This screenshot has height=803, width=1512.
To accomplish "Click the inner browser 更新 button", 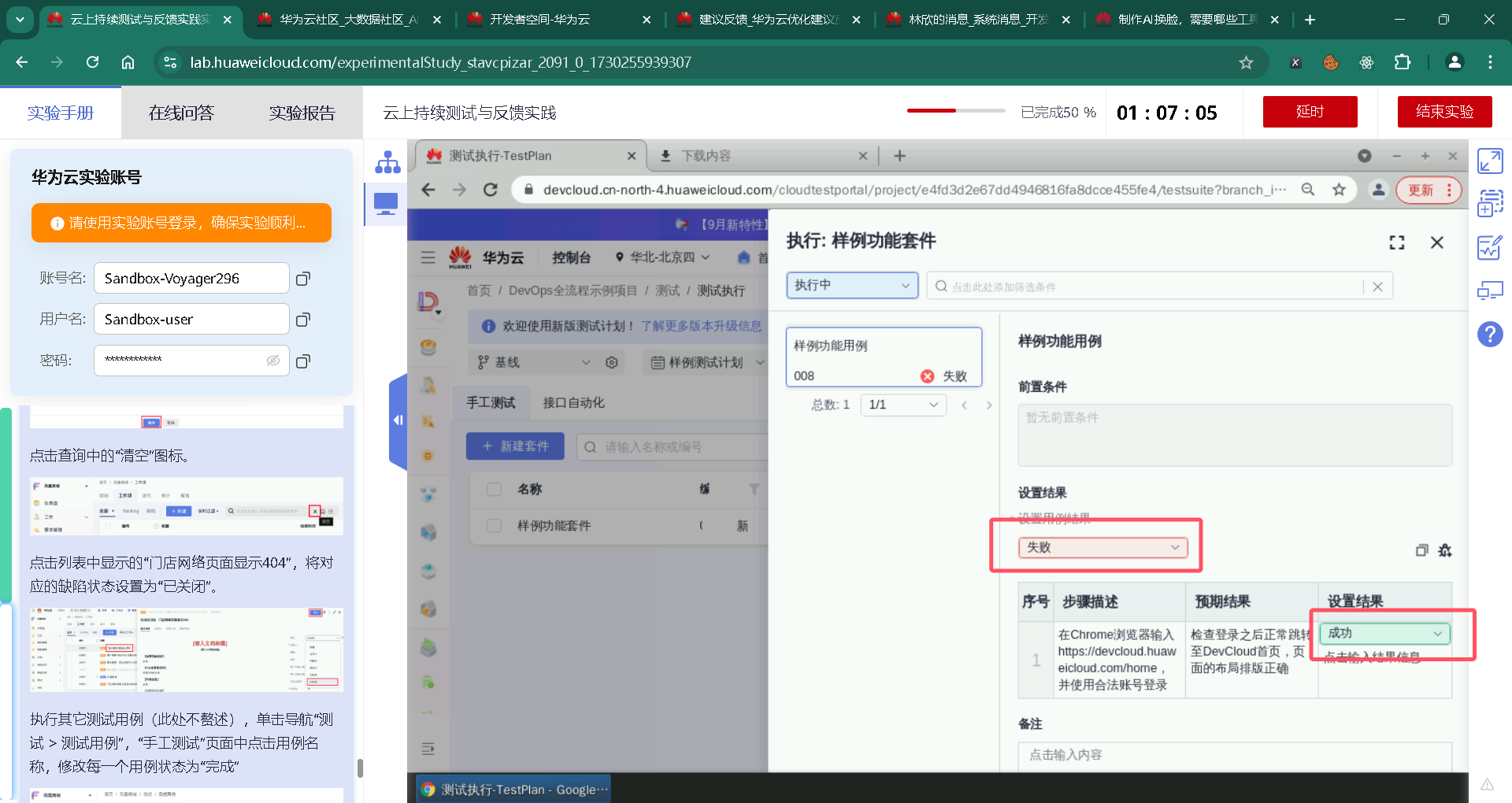I will coord(1428,190).
